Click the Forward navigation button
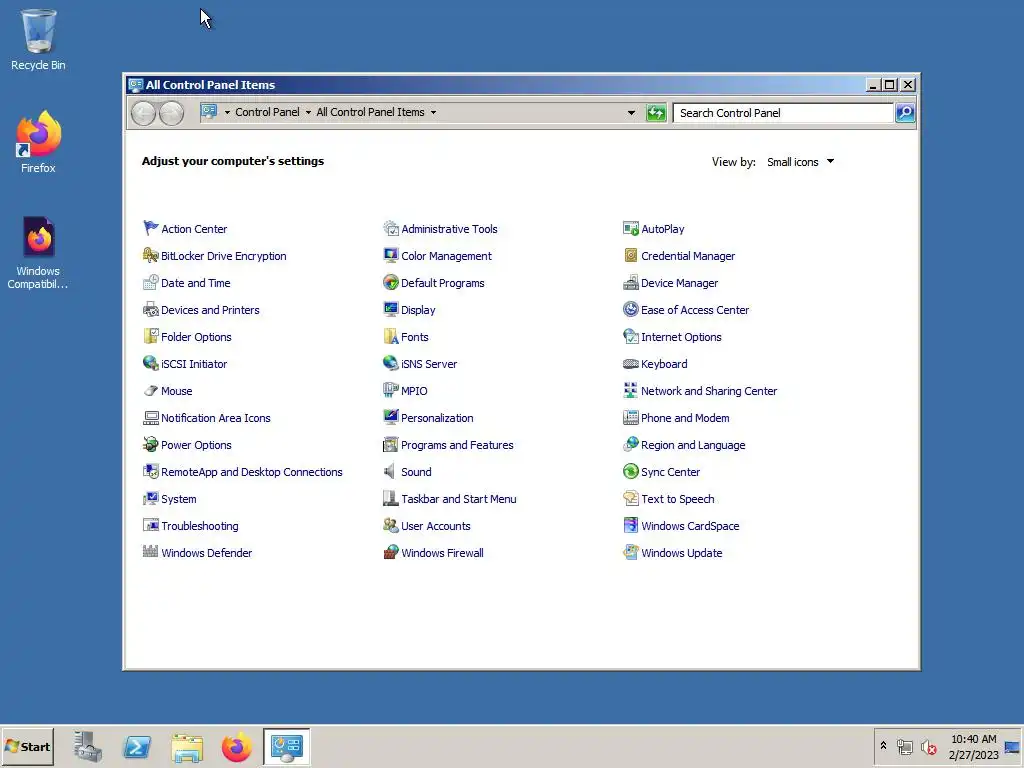Viewport: 1024px width, 768px height. tap(172, 113)
